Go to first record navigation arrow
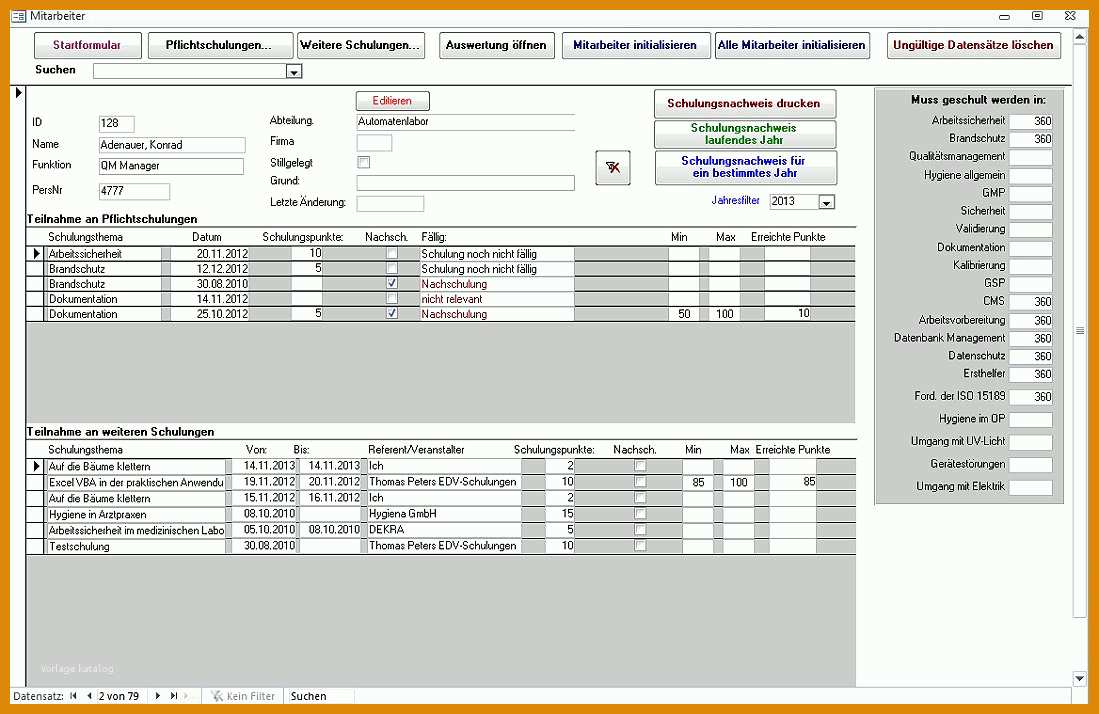Screen dimensions: 1099x714 pos(74,696)
